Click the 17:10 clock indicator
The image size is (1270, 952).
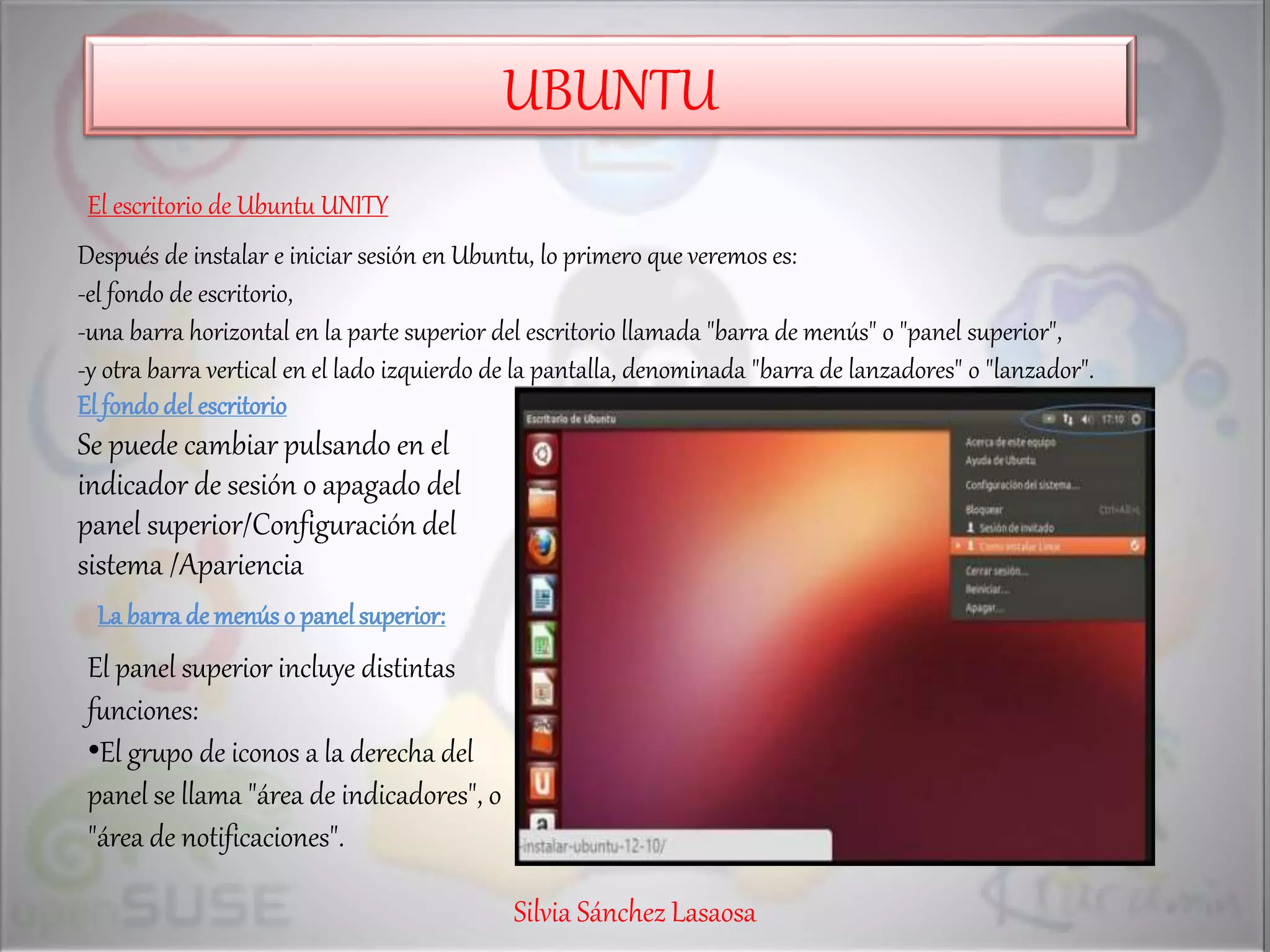tap(1112, 420)
